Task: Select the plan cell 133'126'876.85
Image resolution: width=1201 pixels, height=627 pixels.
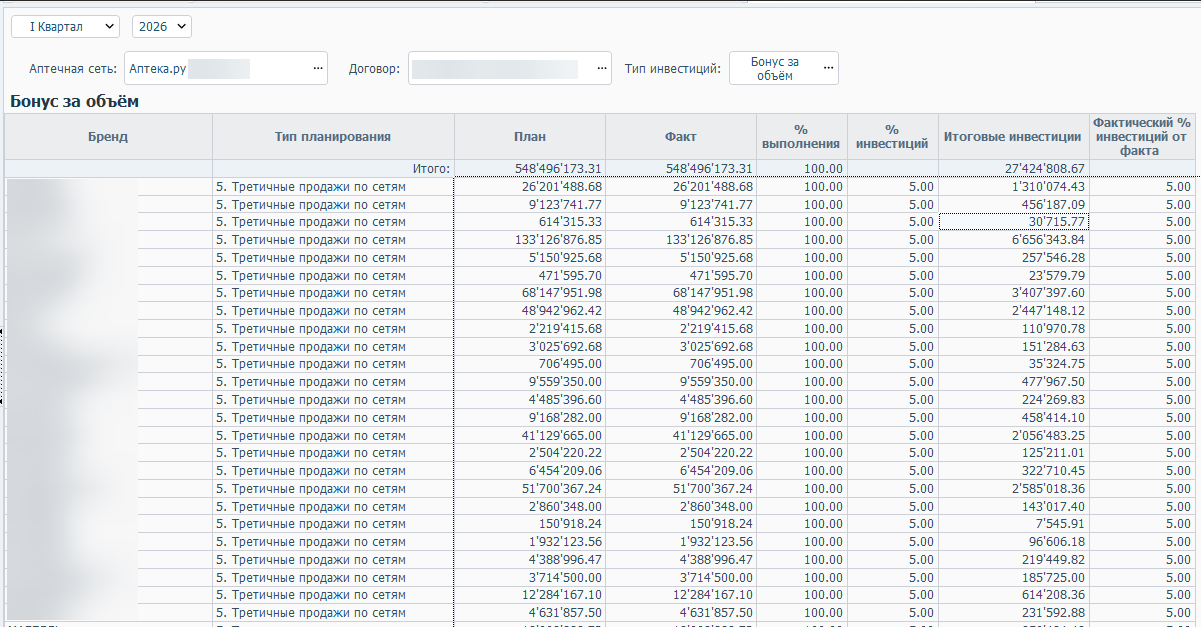Action: (x=530, y=240)
